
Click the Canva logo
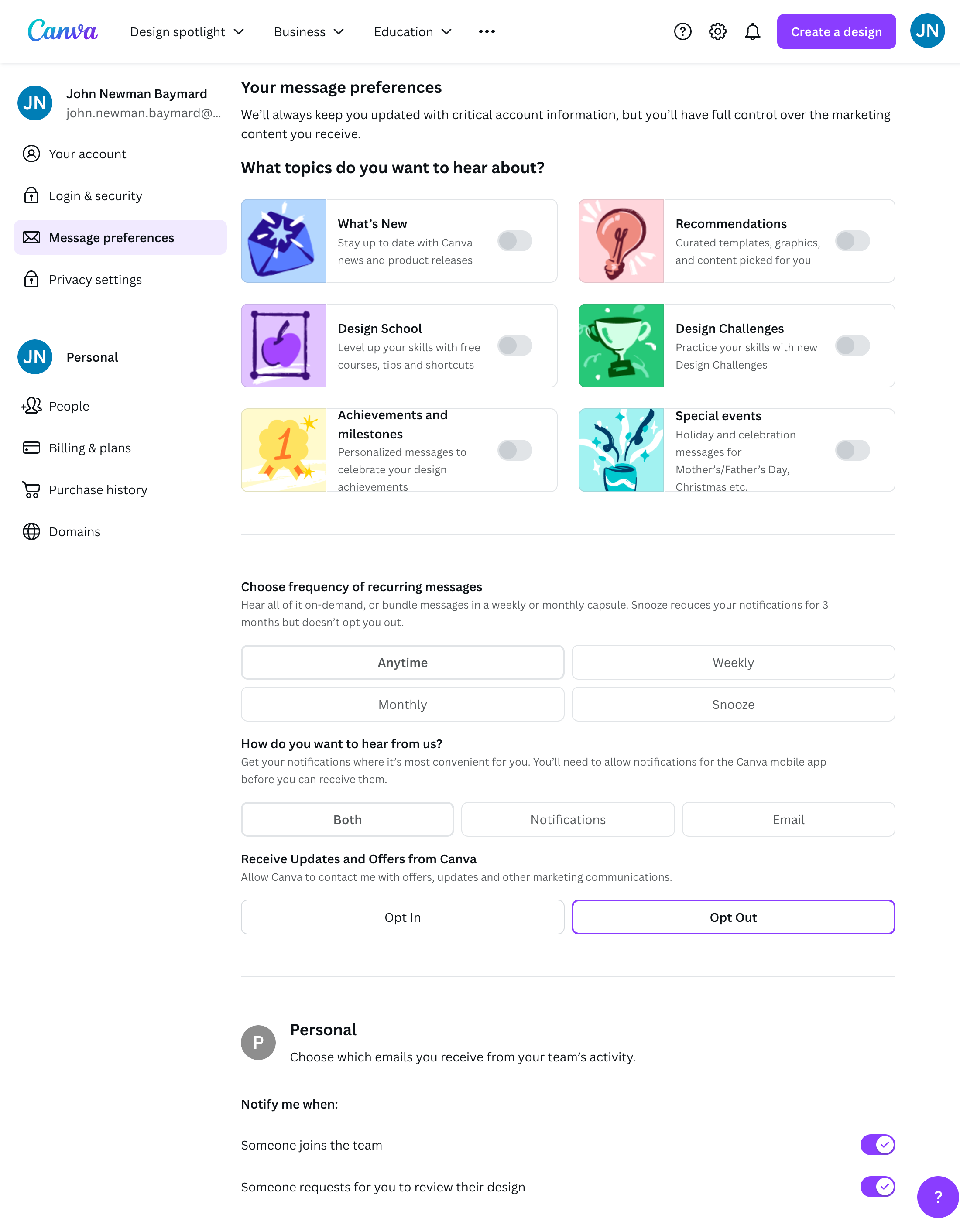pyautogui.click(x=62, y=31)
